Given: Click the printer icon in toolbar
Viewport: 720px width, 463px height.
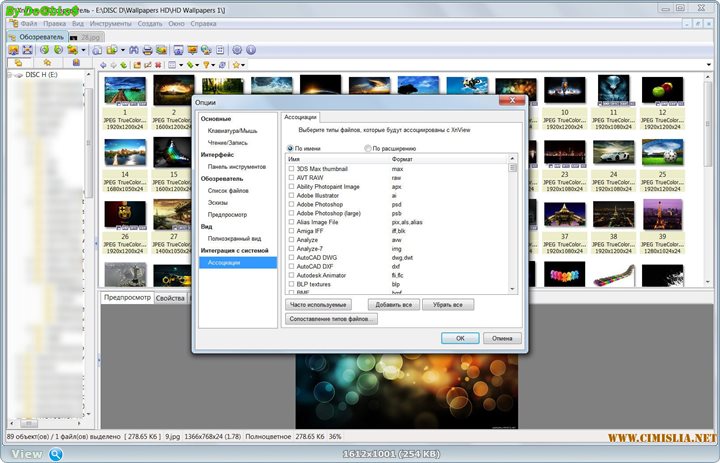Looking at the screenshot, I should 147,49.
